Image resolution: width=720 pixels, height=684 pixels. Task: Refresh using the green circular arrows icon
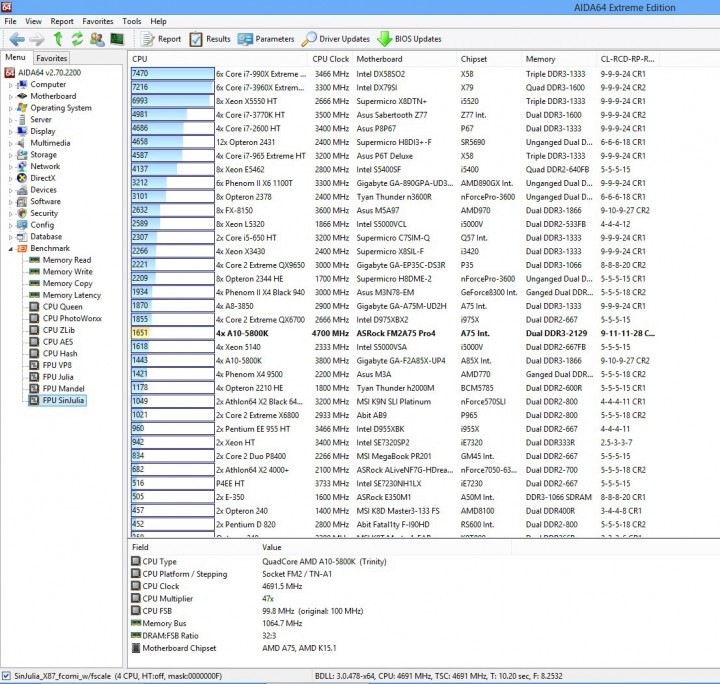pos(77,39)
